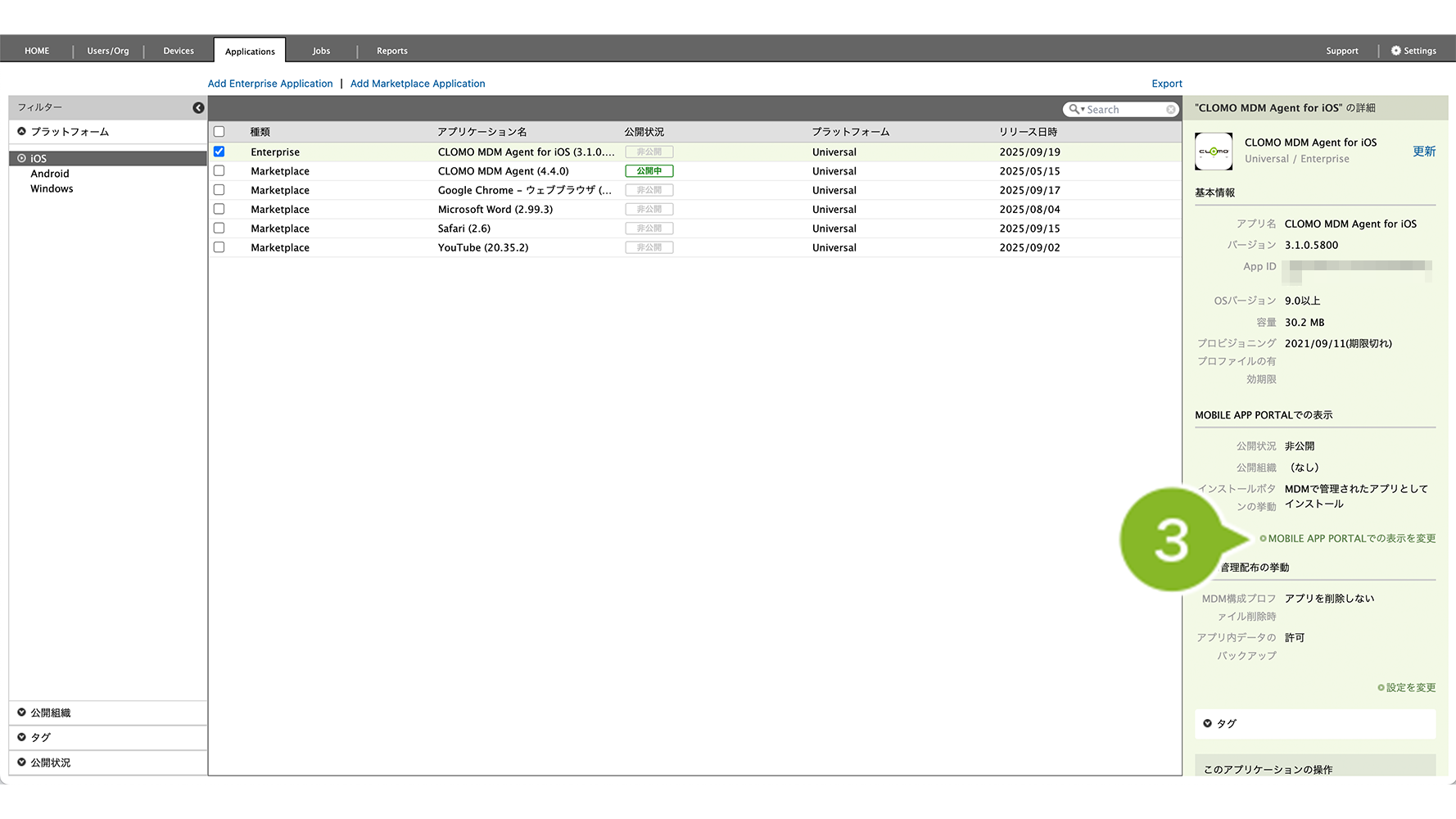Select Android in platform filter
1456x819 pixels.
(x=50, y=174)
